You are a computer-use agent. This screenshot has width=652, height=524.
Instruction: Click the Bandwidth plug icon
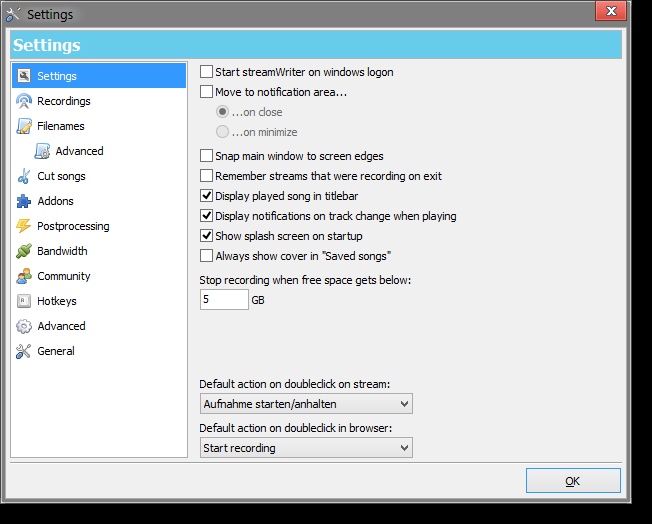(24, 251)
